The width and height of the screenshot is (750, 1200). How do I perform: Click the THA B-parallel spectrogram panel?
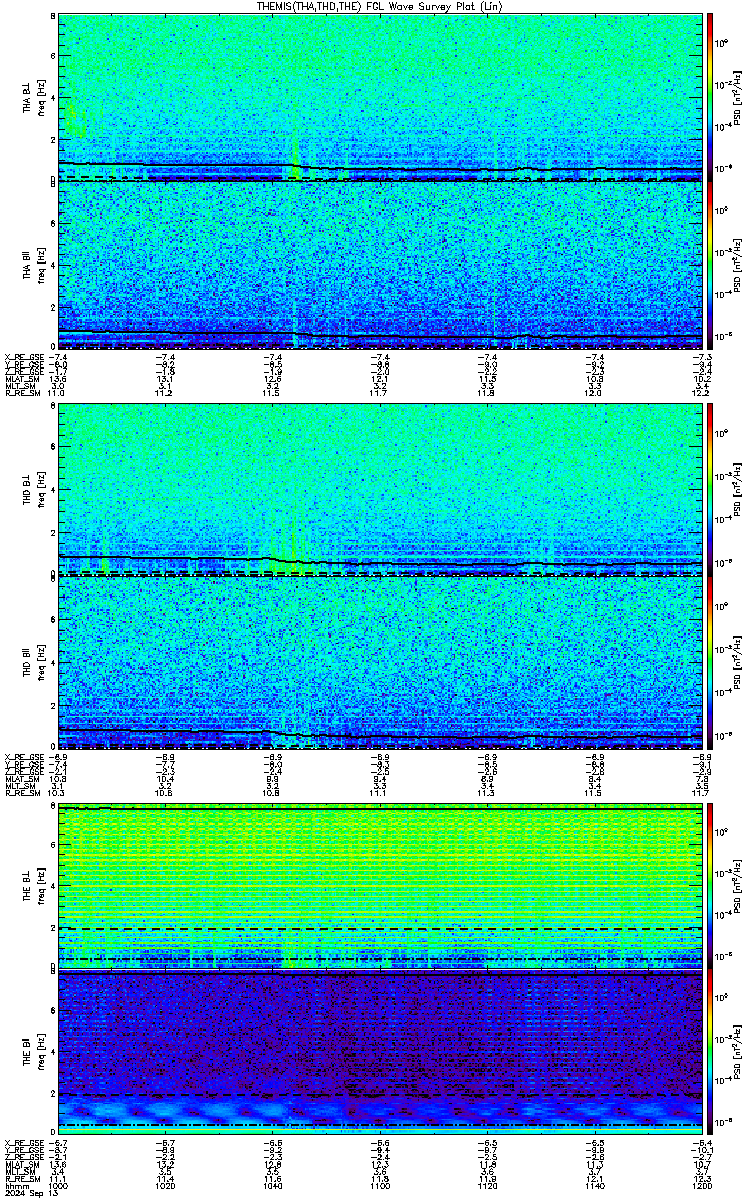(x=380, y=266)
